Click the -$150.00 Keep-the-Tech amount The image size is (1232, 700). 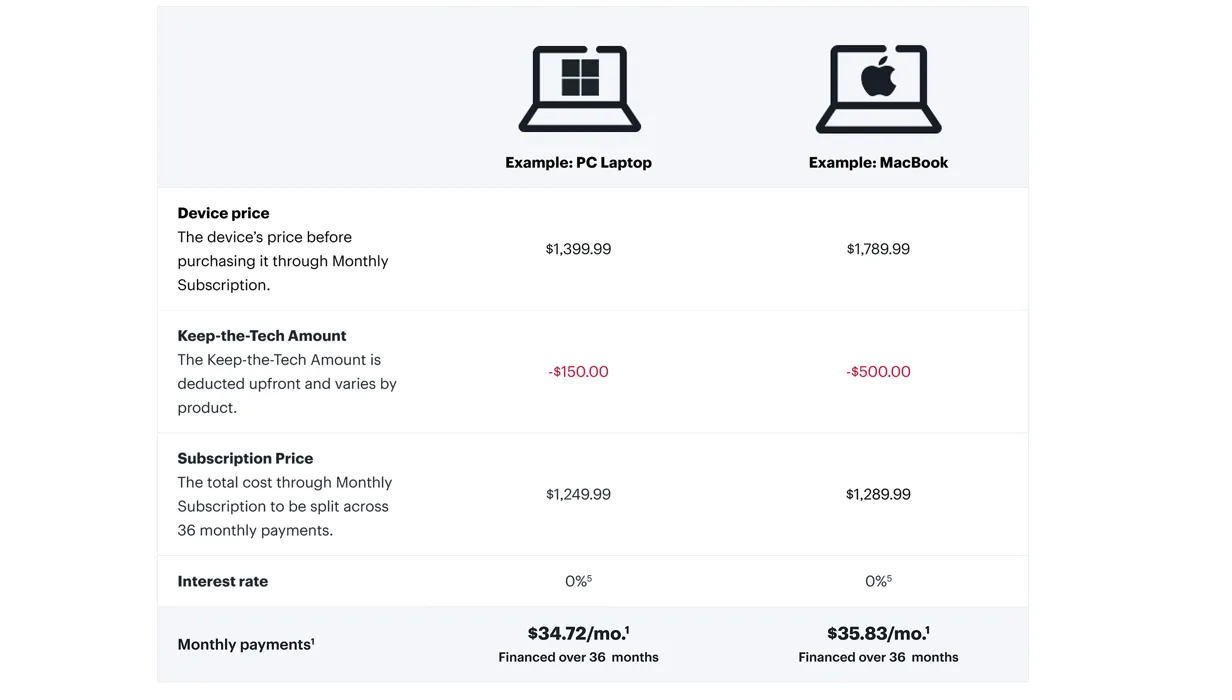pyautogui.click(x=578, y=372)
